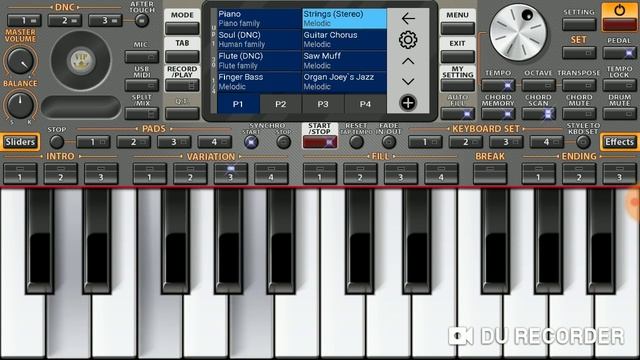Select the Strings (Stereo) sound
640x360 pixels.
344,18
